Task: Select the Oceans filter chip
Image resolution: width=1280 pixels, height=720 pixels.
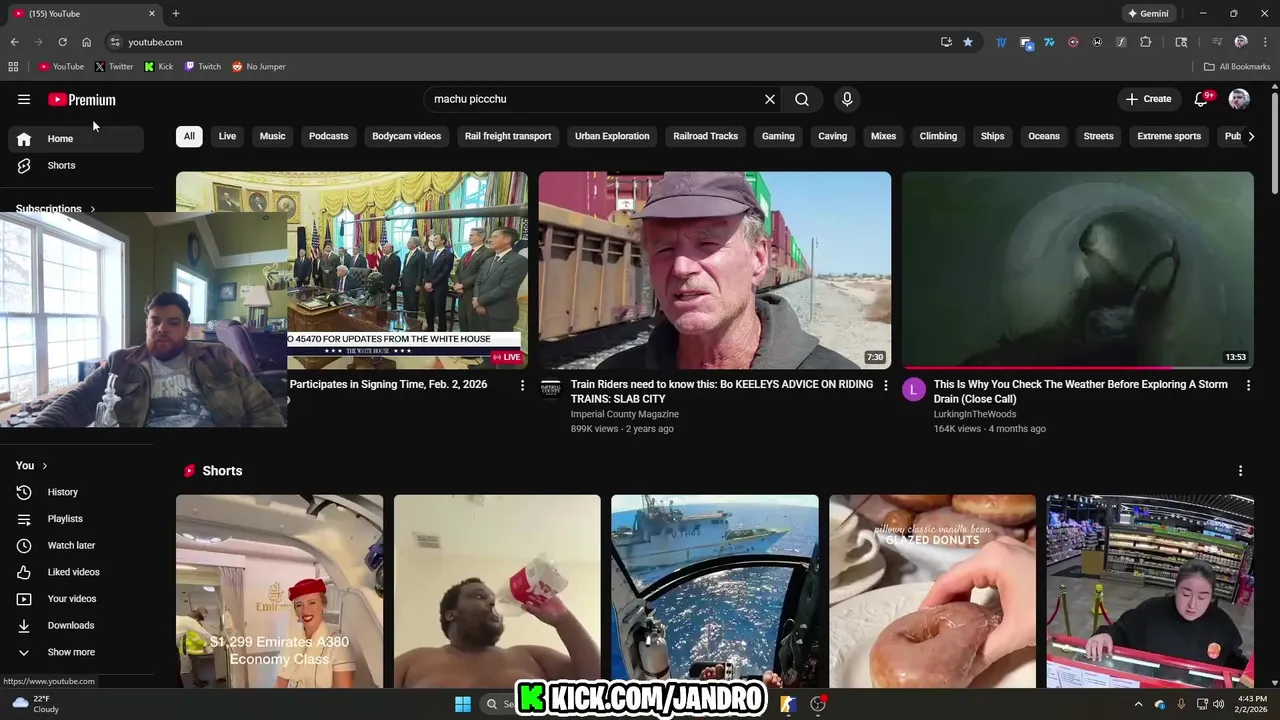Action: coord(1044,136)
